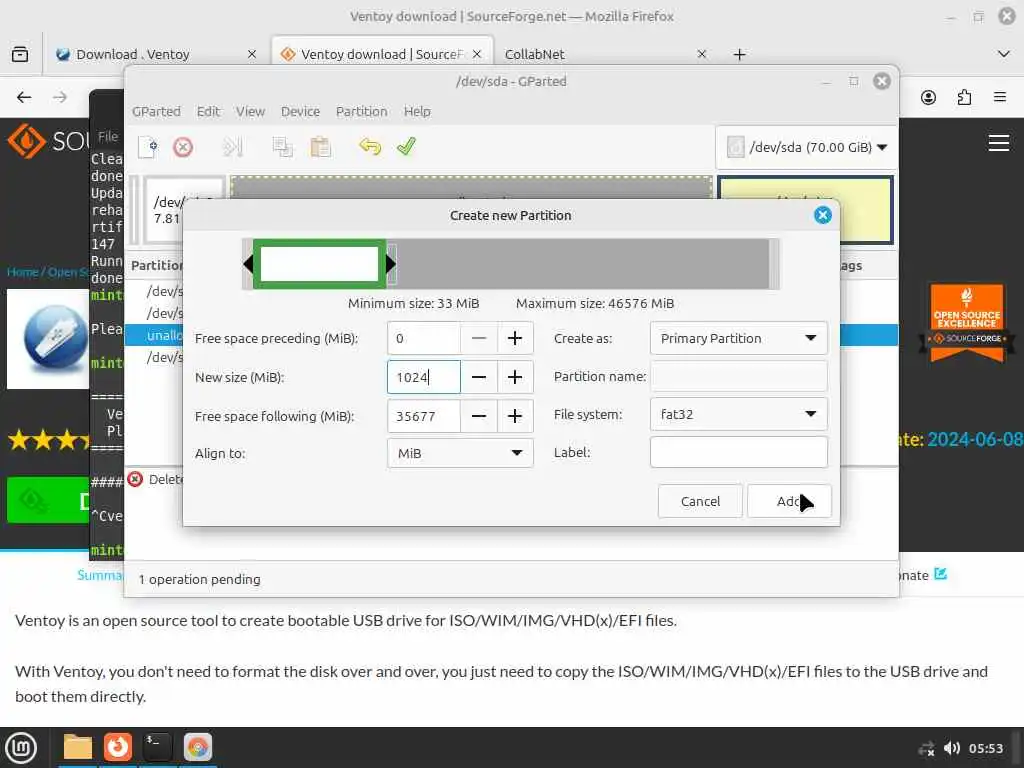Open the Firefox application hamburger menu
Screen dimensions: 1024x768
point(1000,97)
